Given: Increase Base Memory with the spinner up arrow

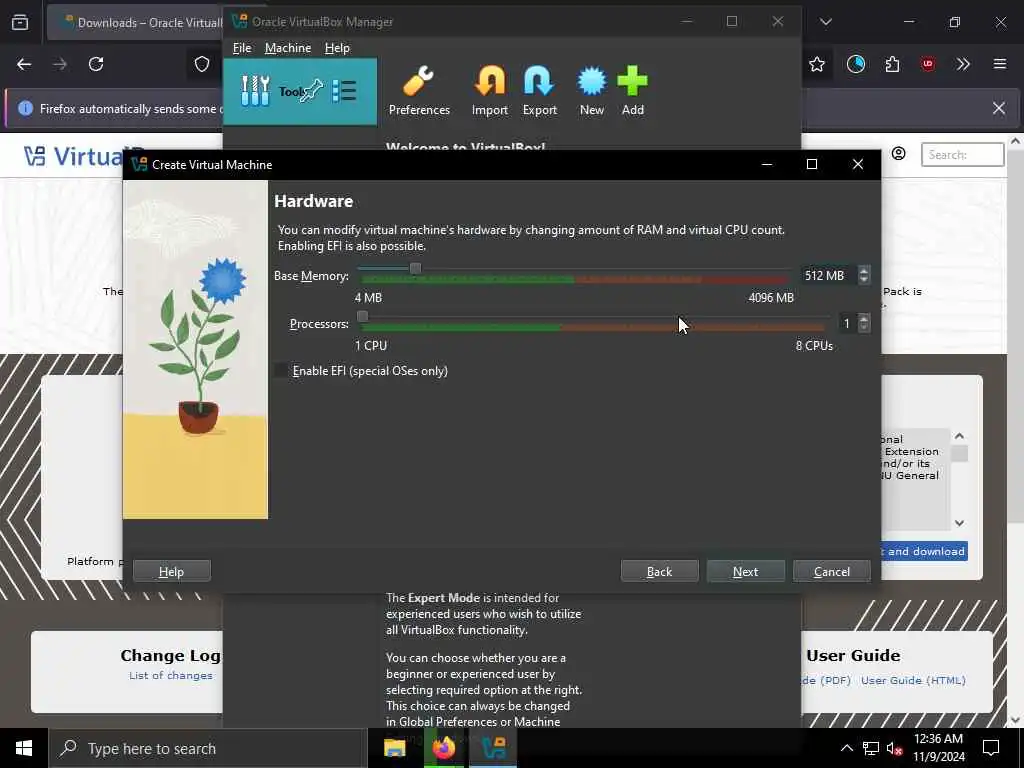Looking at the screenshot, I should [864, 271].
